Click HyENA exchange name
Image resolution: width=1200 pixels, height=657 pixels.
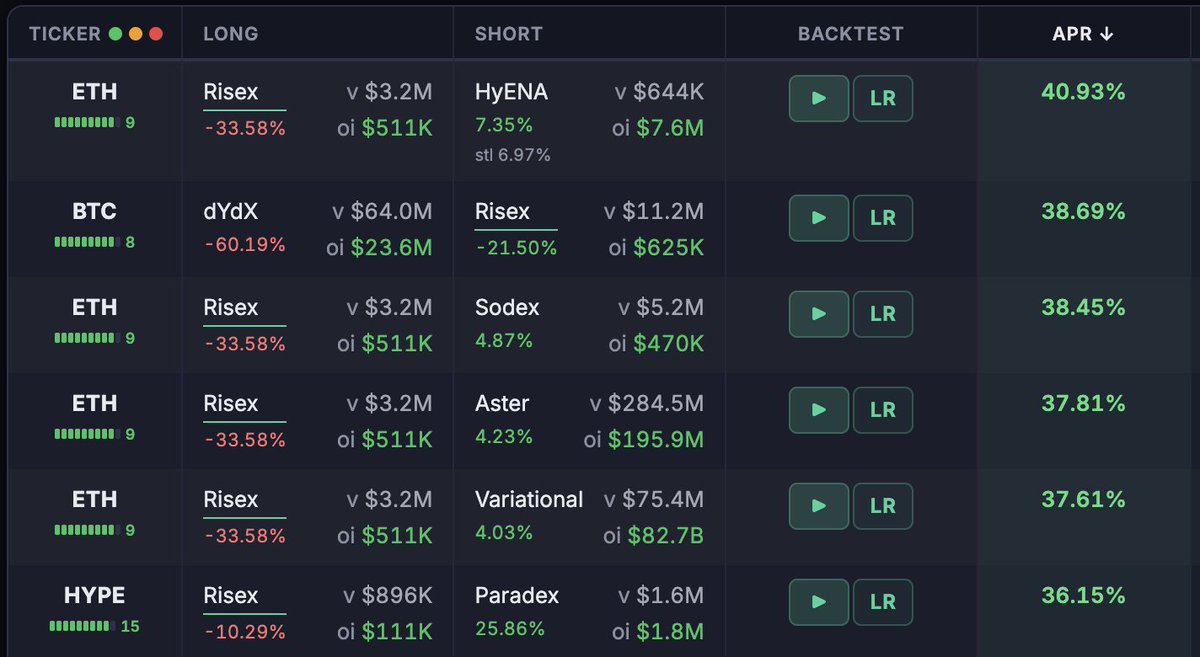[512, 92]
